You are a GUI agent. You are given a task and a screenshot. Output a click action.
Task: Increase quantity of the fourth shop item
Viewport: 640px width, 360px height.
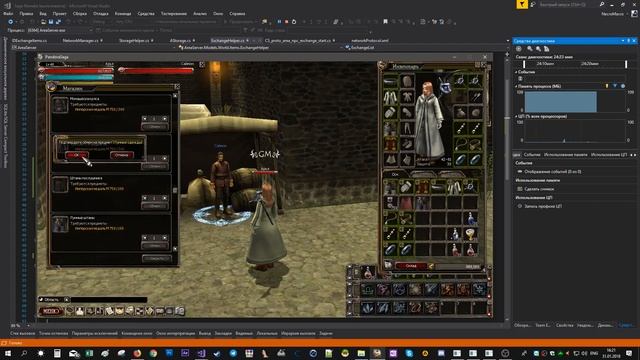pyautogui.click(x=164, y=238)
